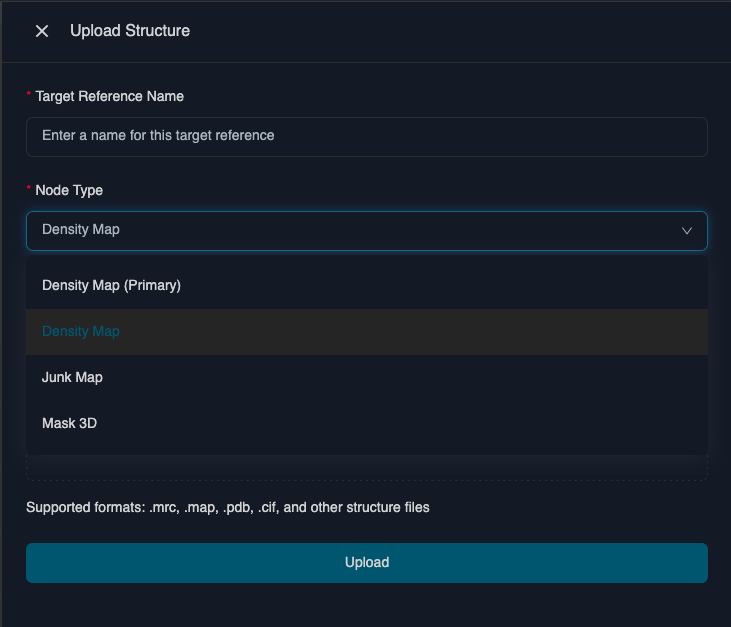Image resolution: width=731 pixels, height=627 pixels.
Task: Select Mask 3D node type
Action: click(69, 423)
